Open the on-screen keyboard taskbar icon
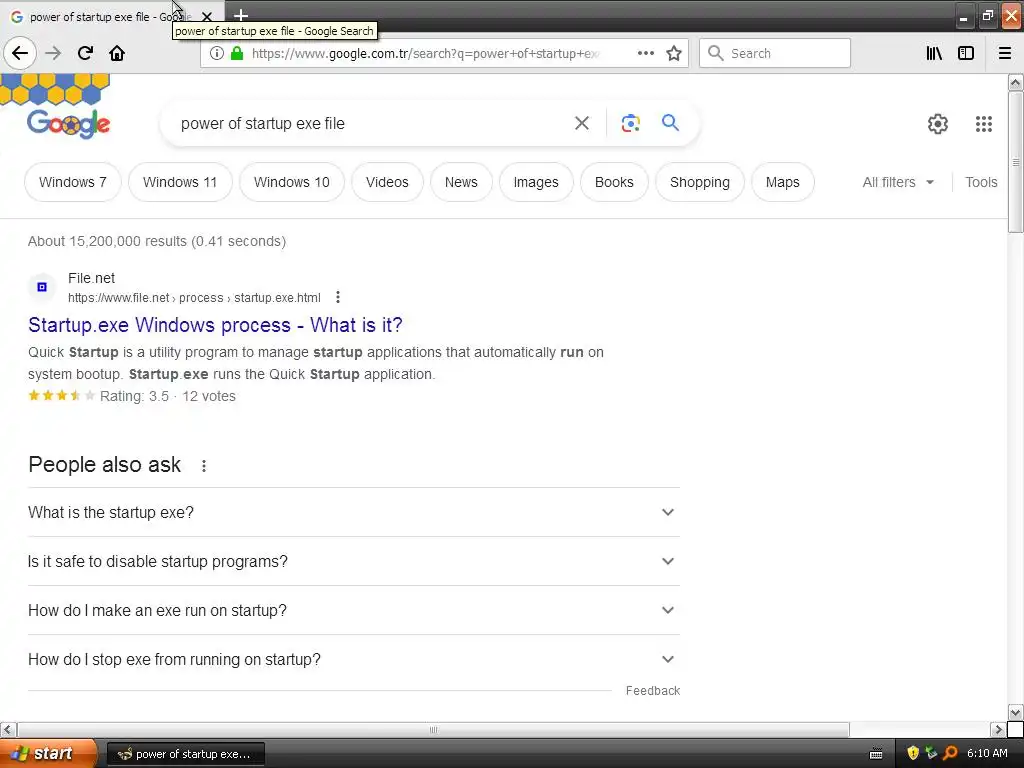 click(876, 754)
